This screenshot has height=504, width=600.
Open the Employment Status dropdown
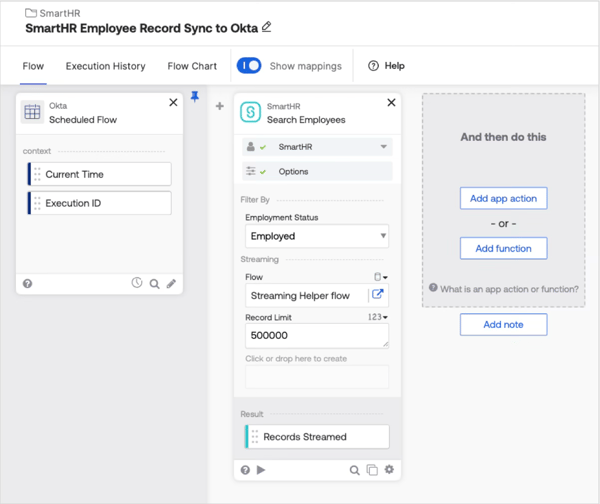(317, 236)
